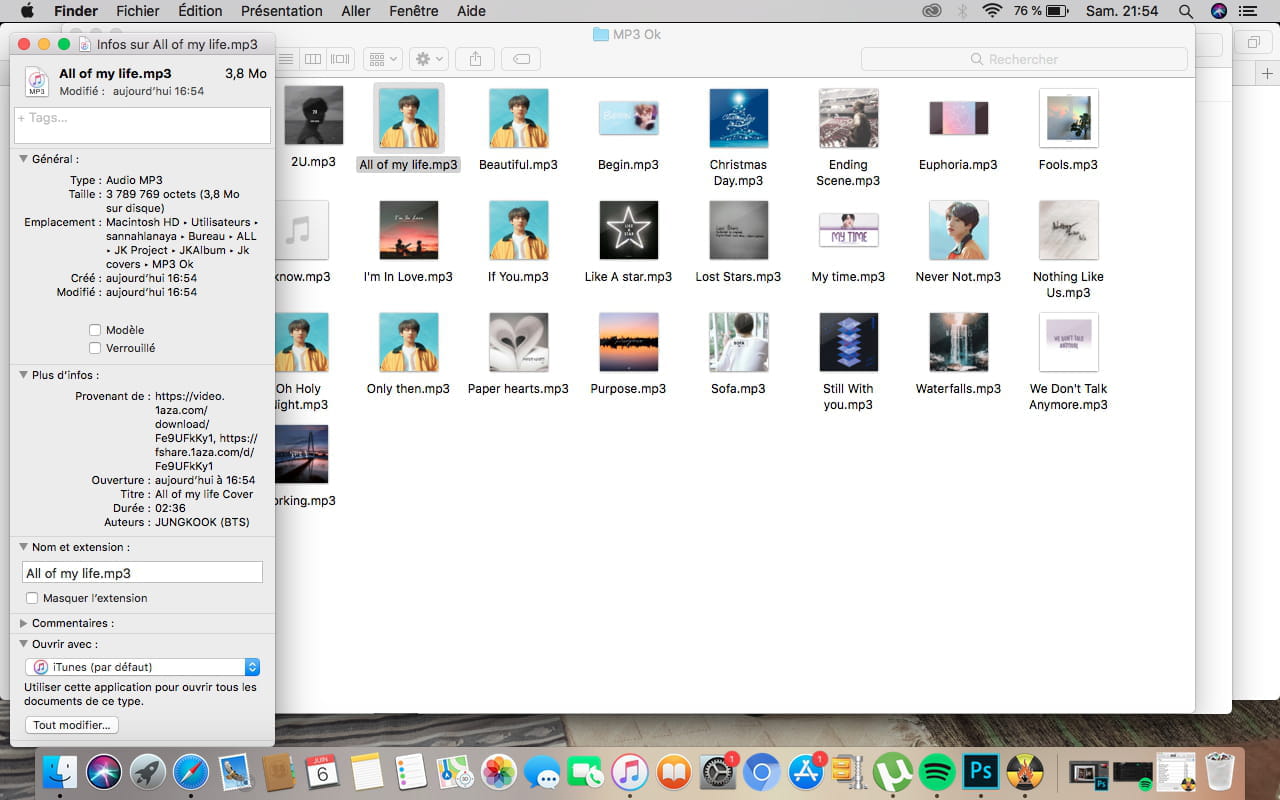Viewport: 1280px width, 800px height.
Task: Click the Finder share button
Action: [475, 59]
